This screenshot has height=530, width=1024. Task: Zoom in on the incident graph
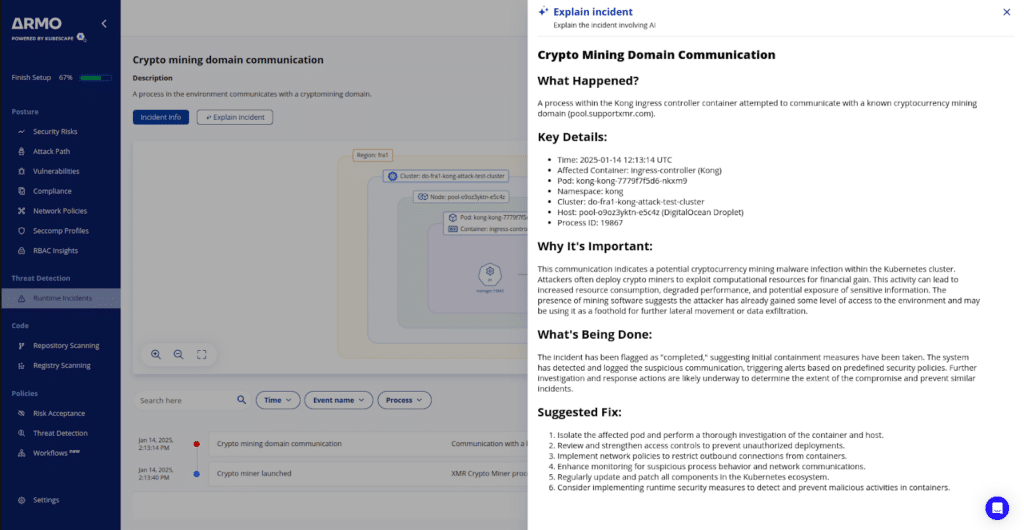click(156, 354)
